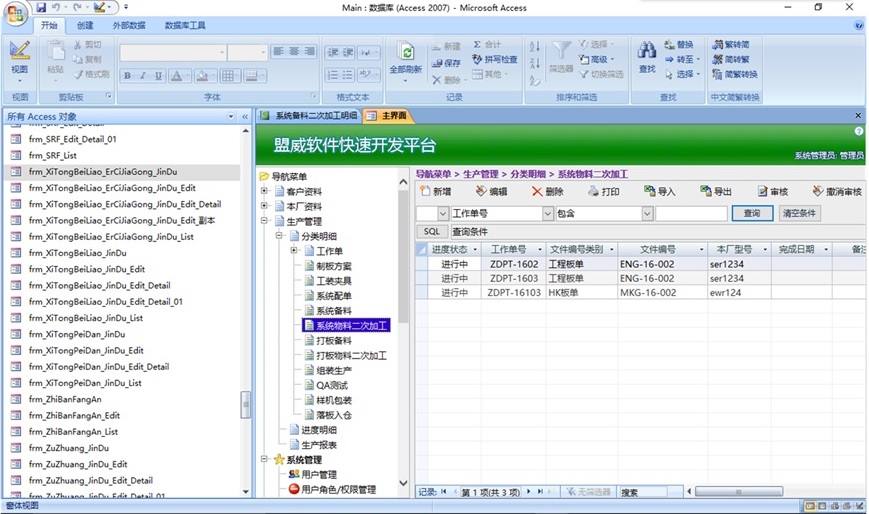Click 审核 audit button
Screen dimensions: 869x514
tap(773, 191)
